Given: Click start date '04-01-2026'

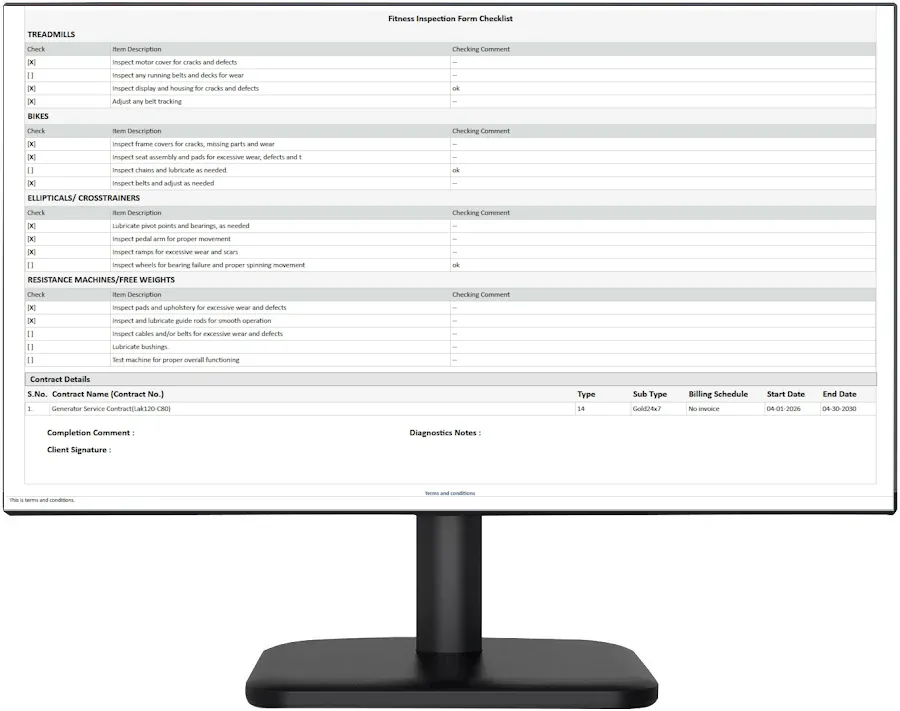Looking at the screenshot, I should (x=783, y=409).
